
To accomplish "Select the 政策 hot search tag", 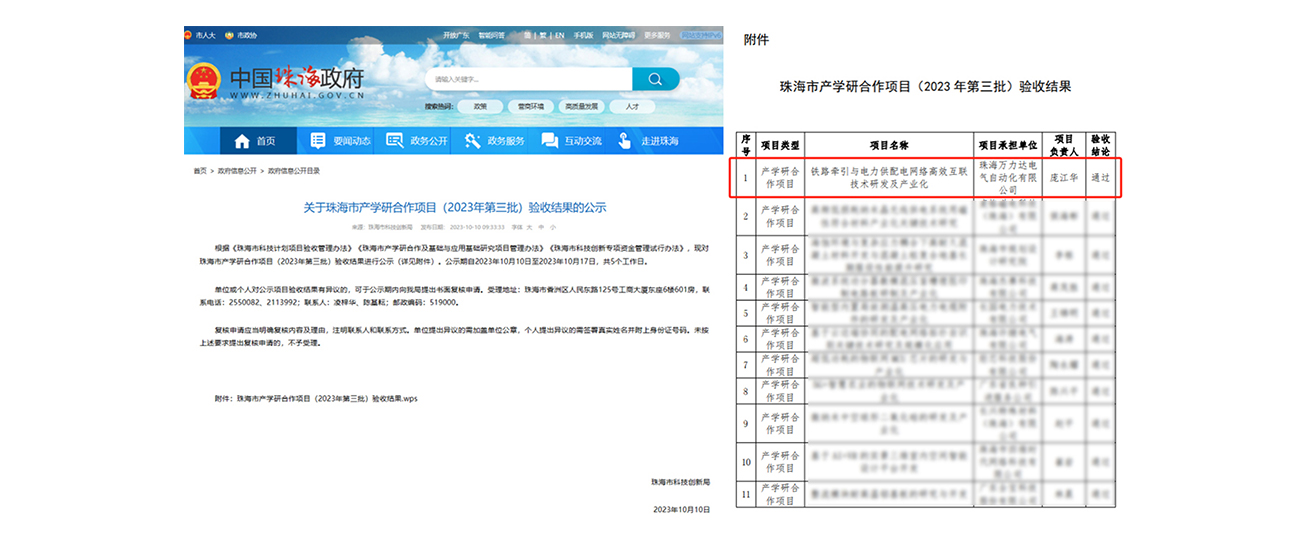I will [x=481, y=106].
